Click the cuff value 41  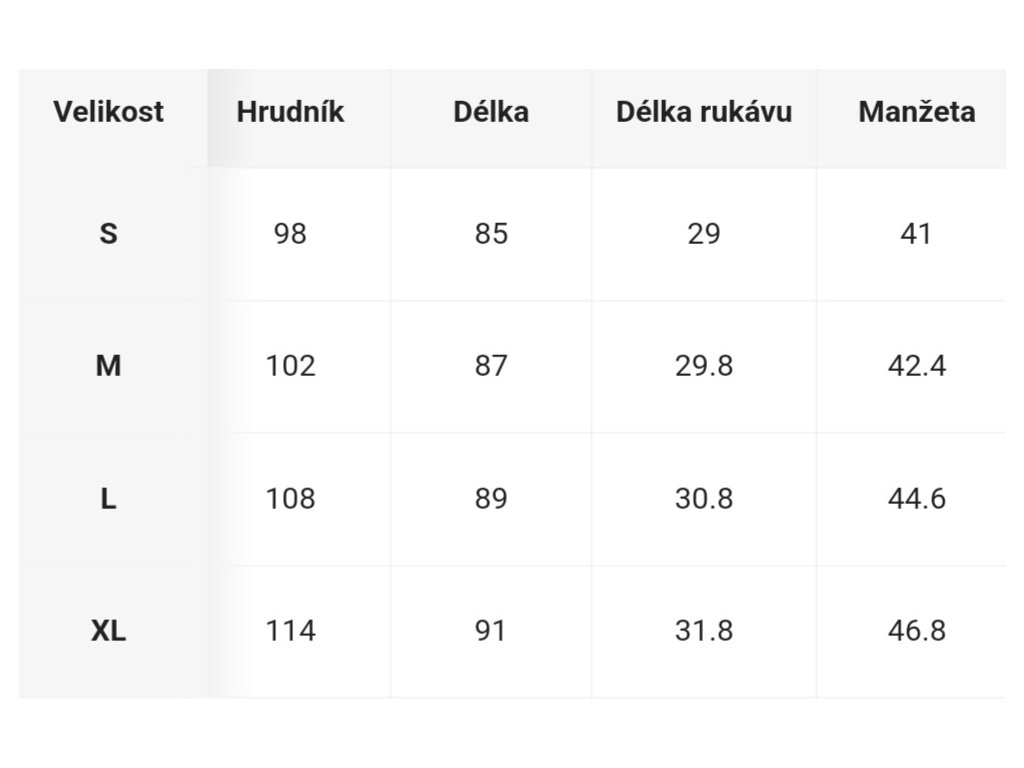tap(916, 234)
